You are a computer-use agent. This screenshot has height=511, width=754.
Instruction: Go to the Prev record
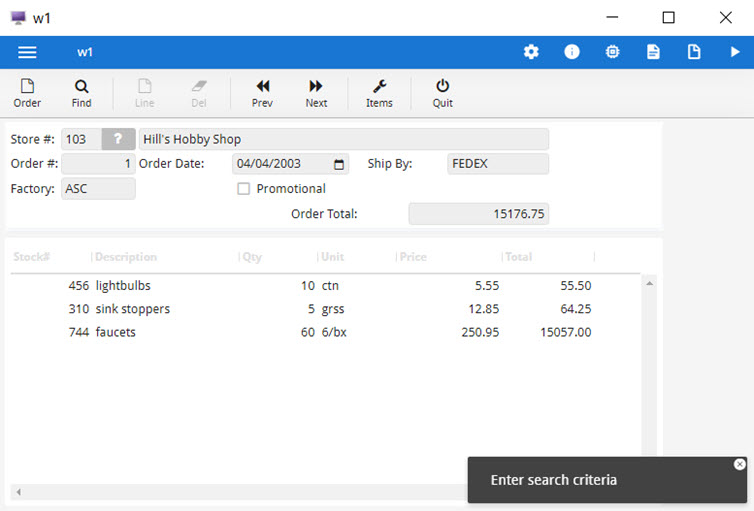click(263, 93)
